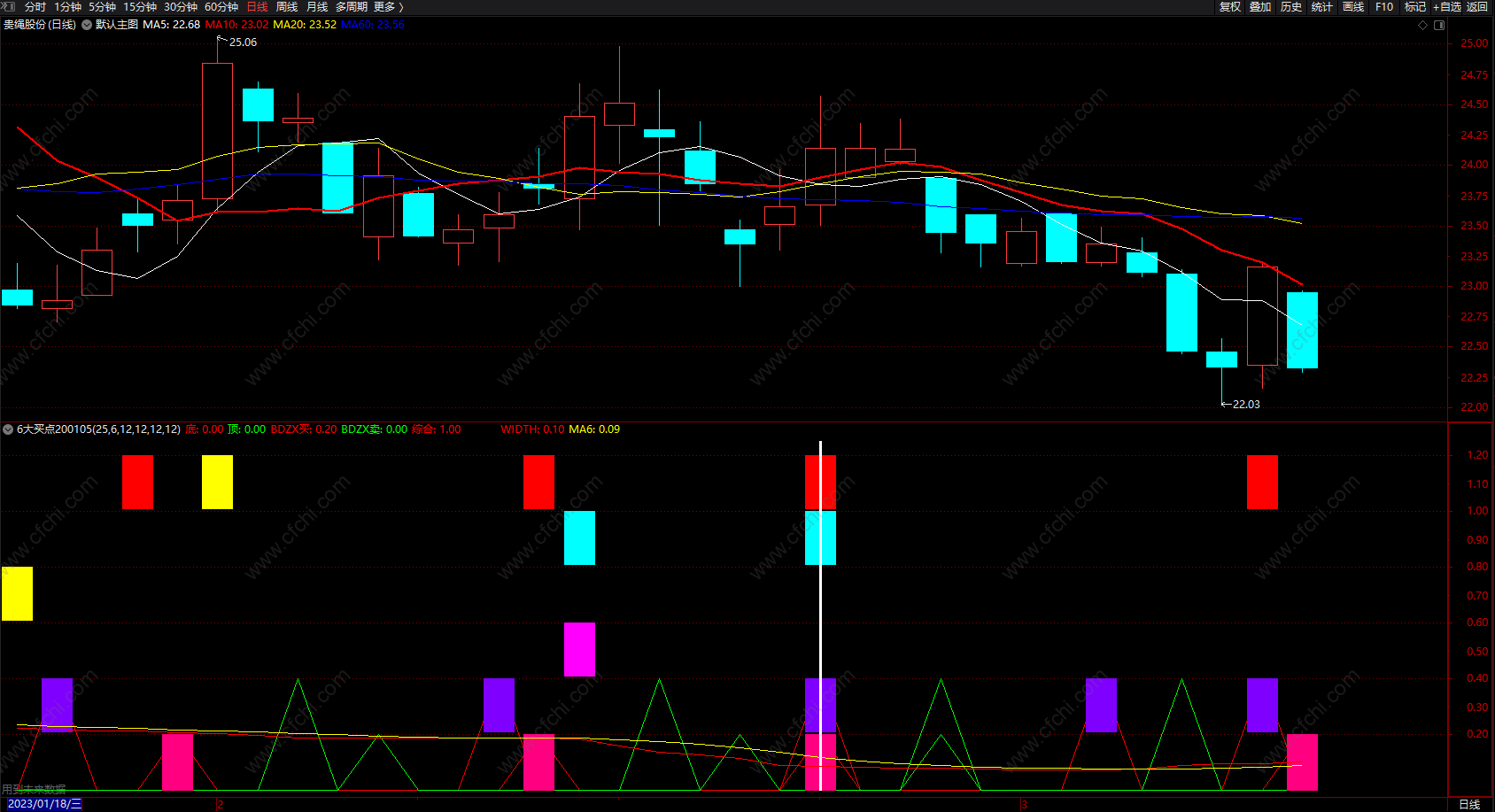Click the MA6: 0.09 value
1495x812 pixels.
[x=594, y=429]
